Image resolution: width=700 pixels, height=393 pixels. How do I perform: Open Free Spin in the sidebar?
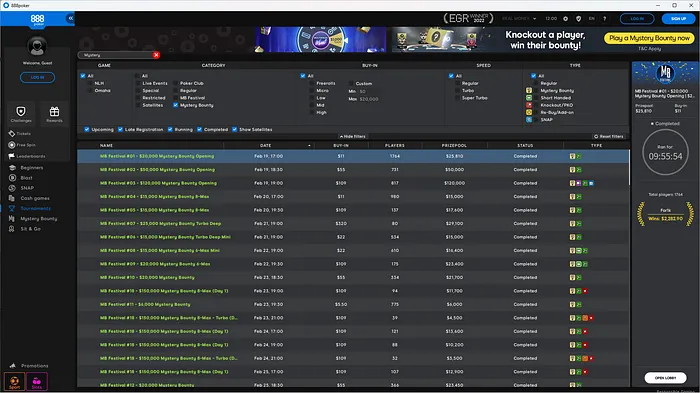point(22,145)
